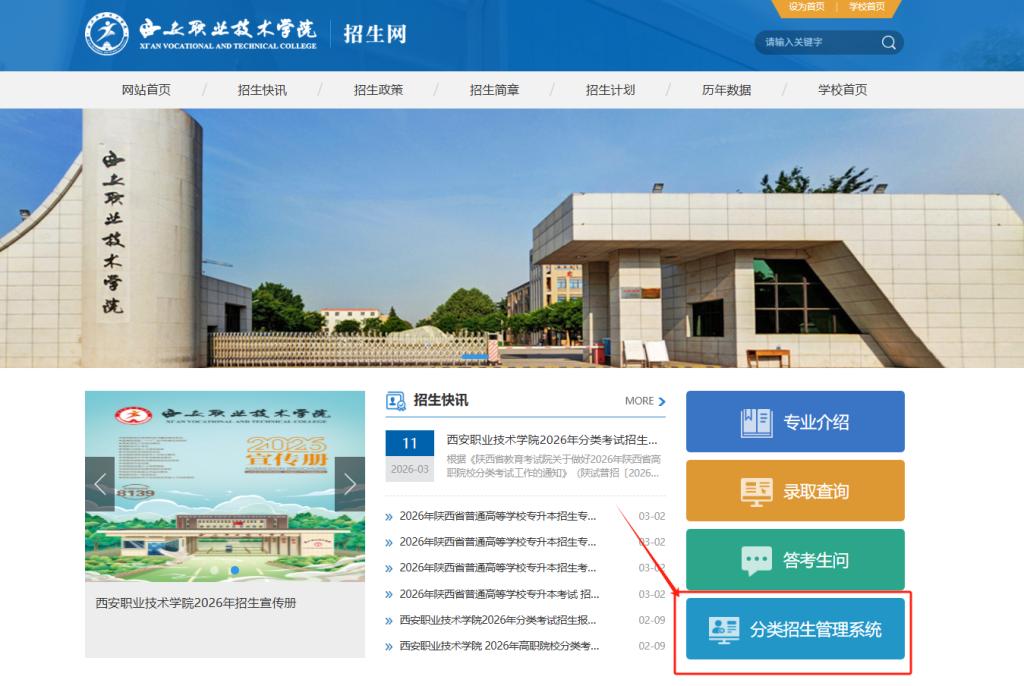Select 历年数据 from navigation menu

(726, 90)
